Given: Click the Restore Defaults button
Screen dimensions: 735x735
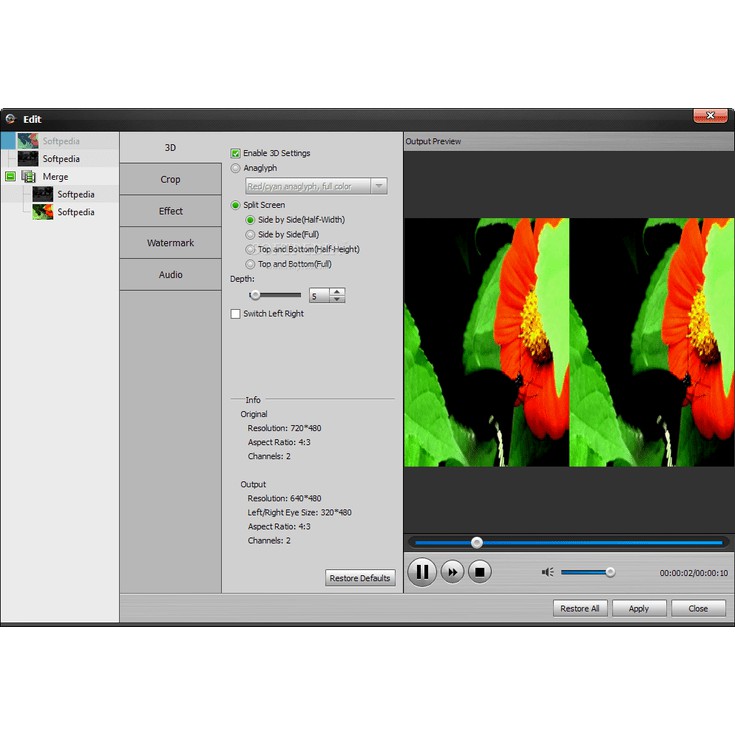Looking at the screenshot, I should (x=360, y=578).
